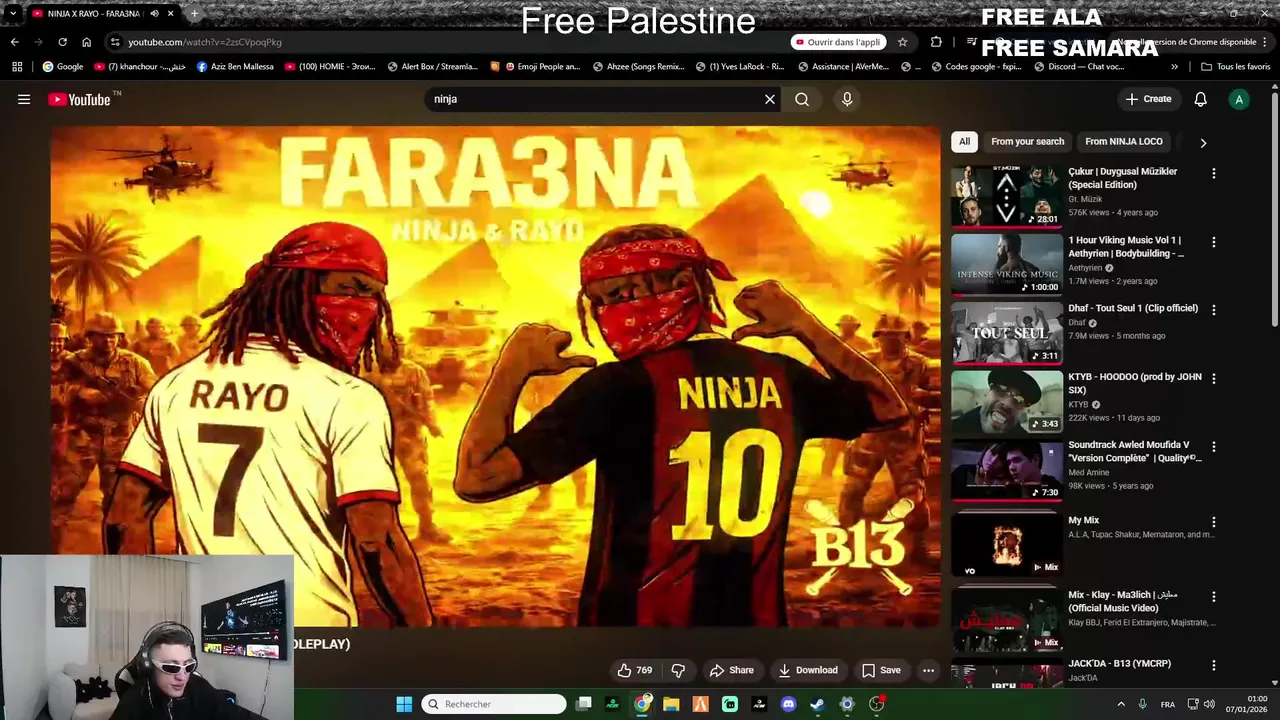
Task: Show more filter chips with right arrow
Action: pos(1203,143)
